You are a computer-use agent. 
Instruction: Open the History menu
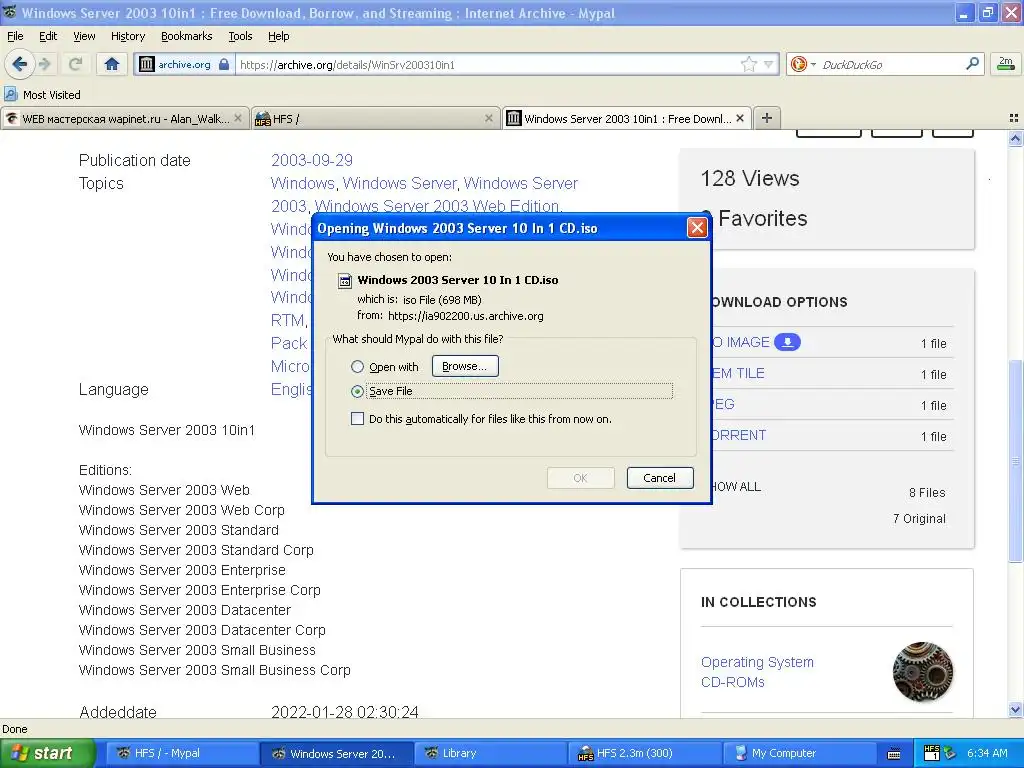tap(127, 36)
